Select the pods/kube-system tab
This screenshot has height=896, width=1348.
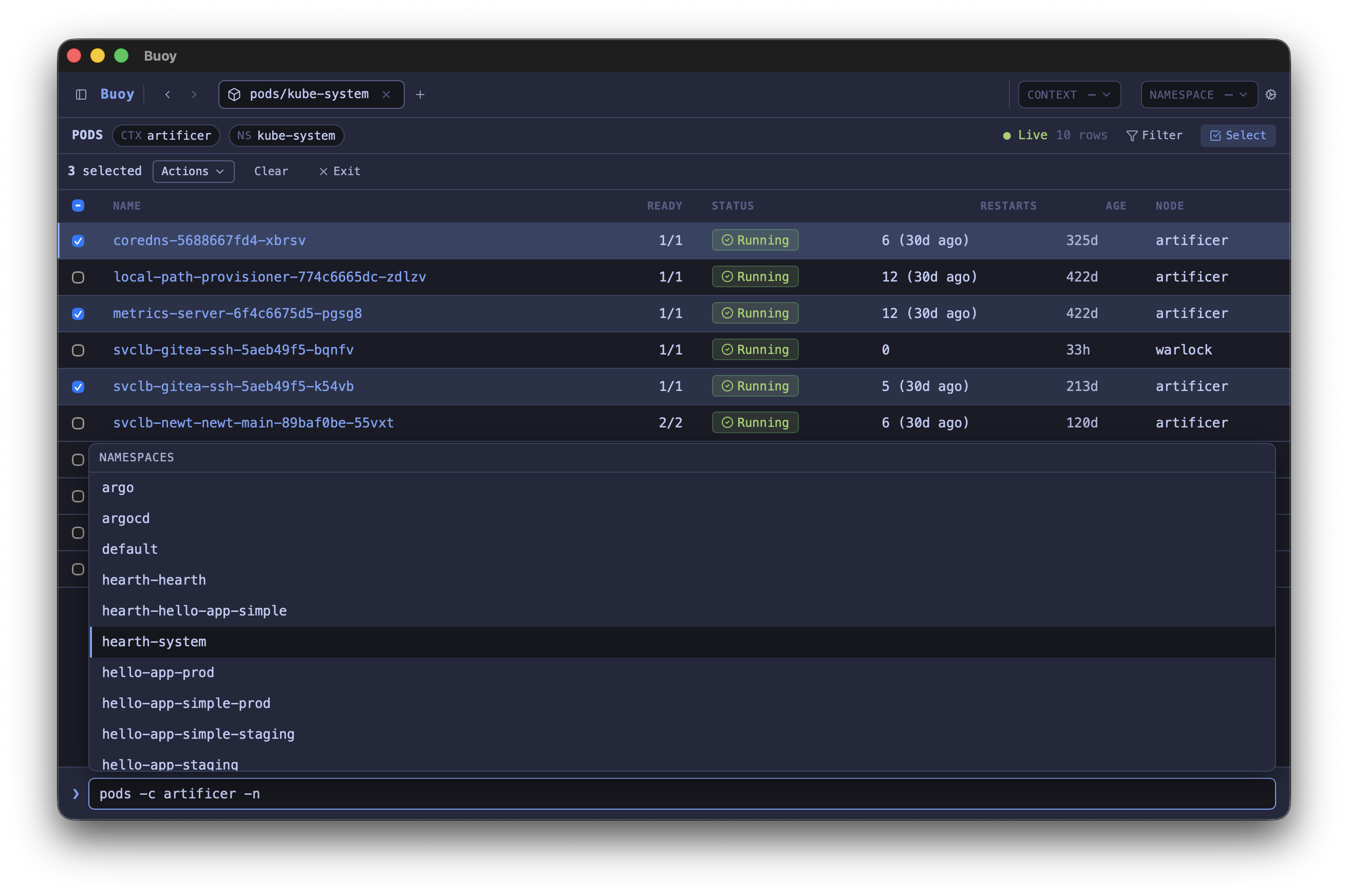click(311, 95)
